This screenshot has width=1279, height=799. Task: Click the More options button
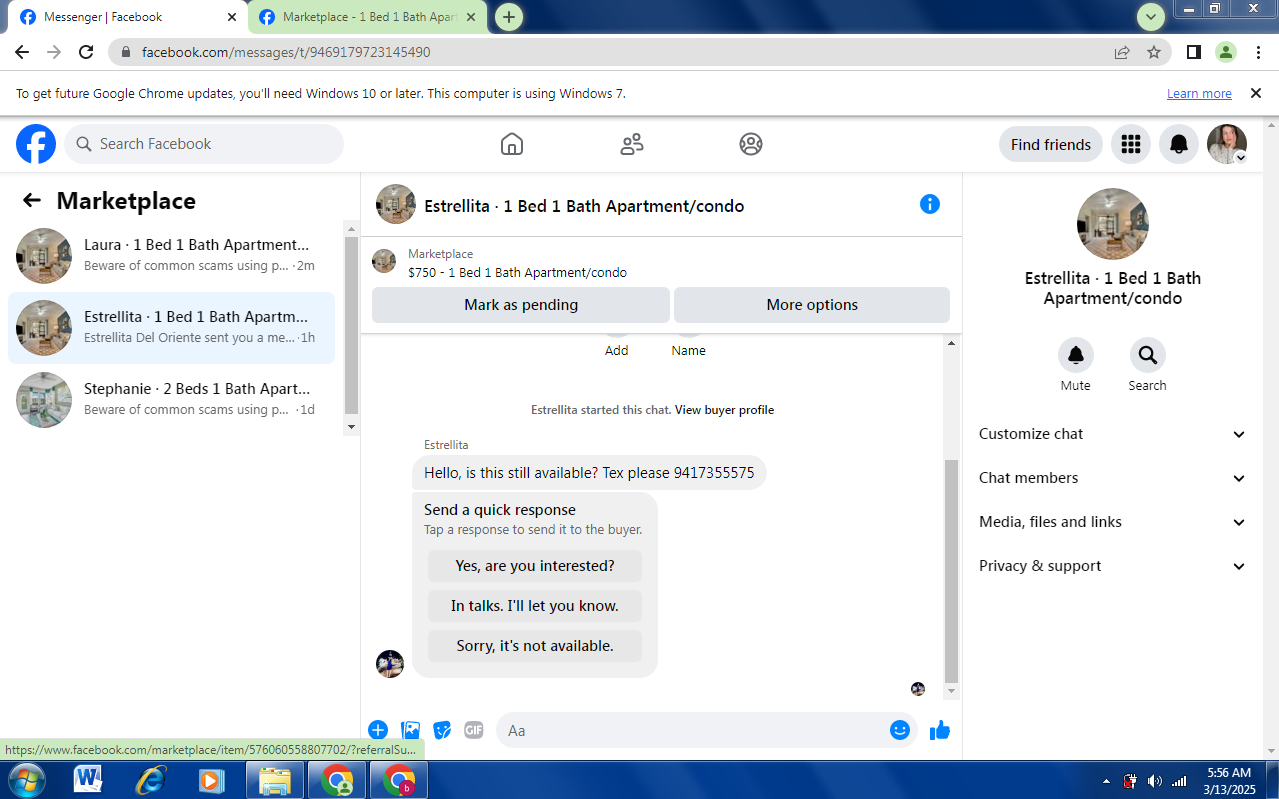click(x=812, y=305)
